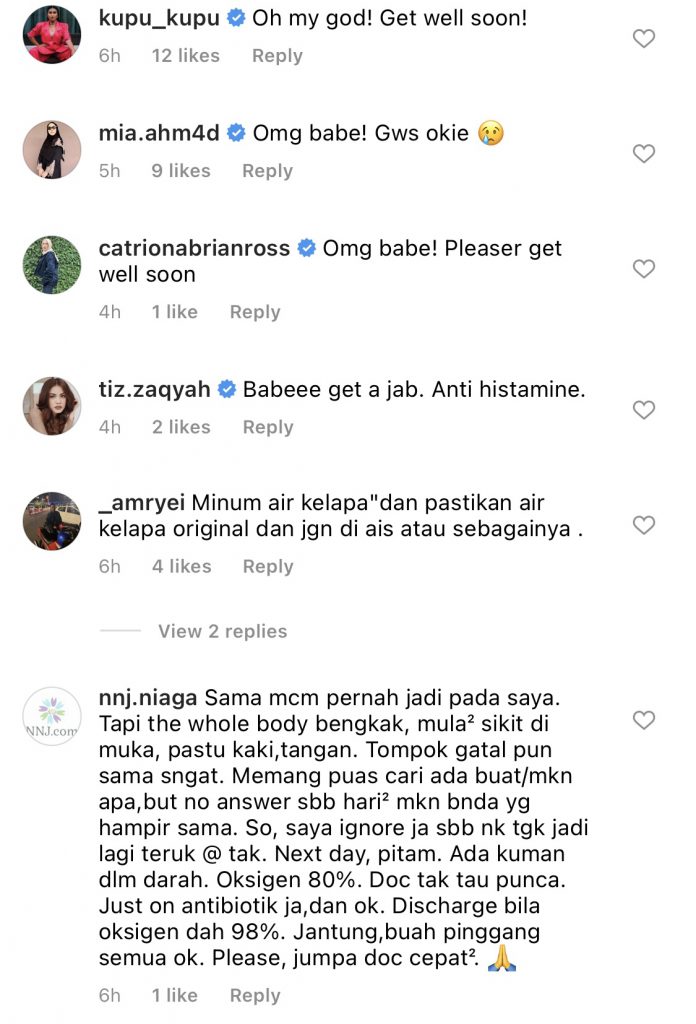The image size is (696, 1024).
Task: Tap heart on mia.ahm4d's comment
Action: pyautogui.click(x=645, y=154)
